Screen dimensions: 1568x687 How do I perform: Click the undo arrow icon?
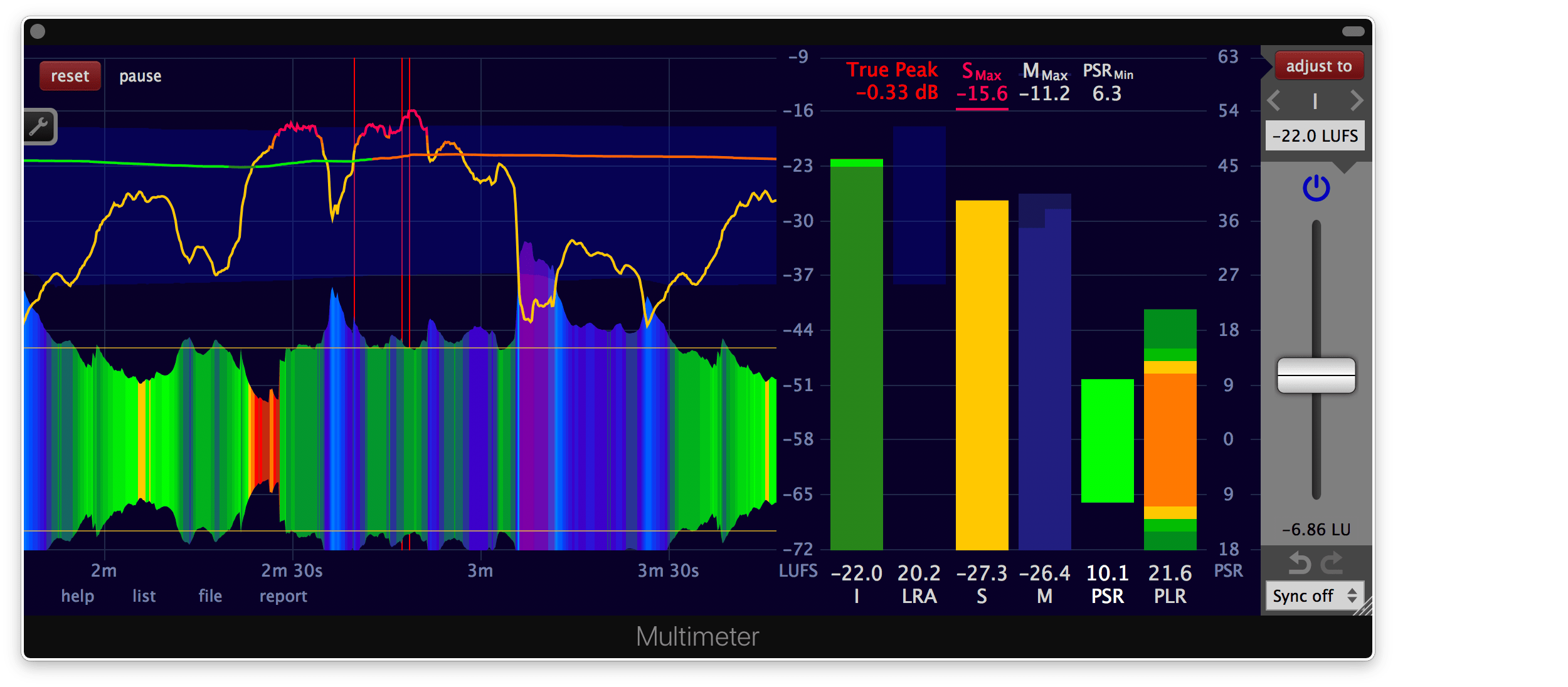click(1300, 563)
